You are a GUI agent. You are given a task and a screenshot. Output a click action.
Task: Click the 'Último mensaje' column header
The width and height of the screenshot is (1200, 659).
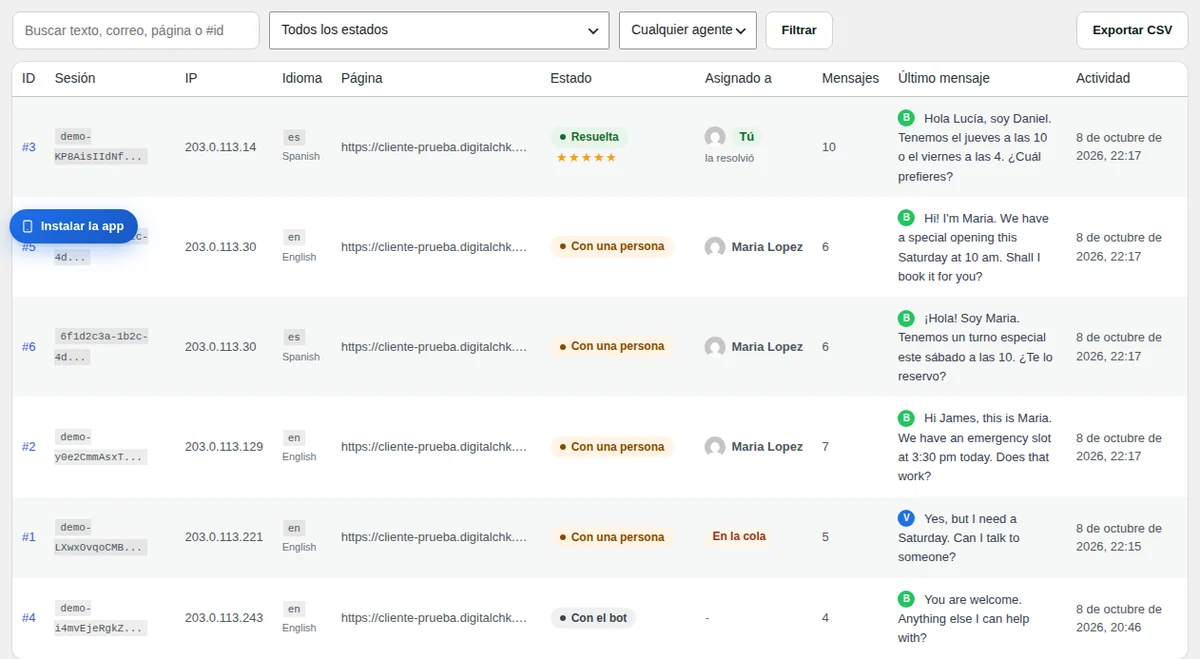944,78
